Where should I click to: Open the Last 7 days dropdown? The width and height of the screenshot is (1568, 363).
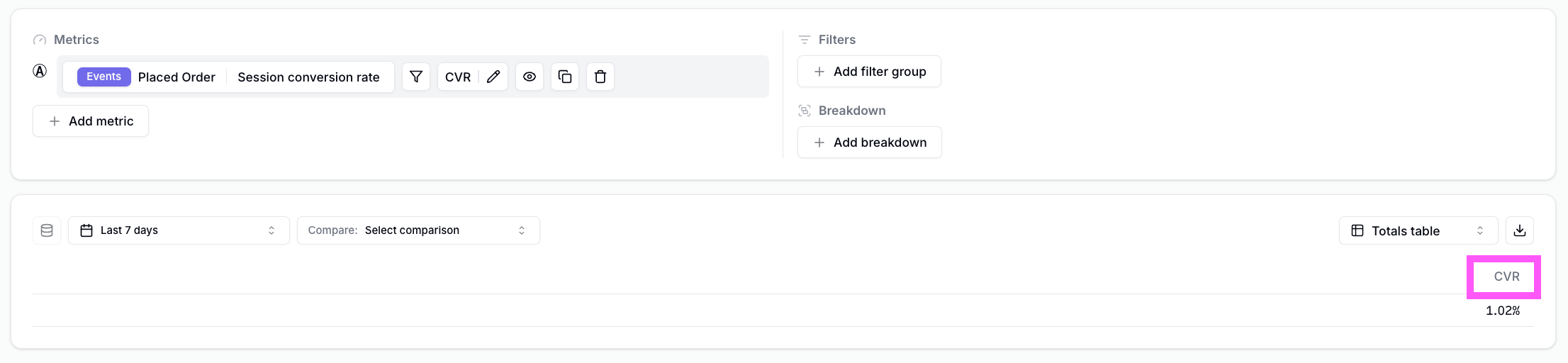[179, 230]
